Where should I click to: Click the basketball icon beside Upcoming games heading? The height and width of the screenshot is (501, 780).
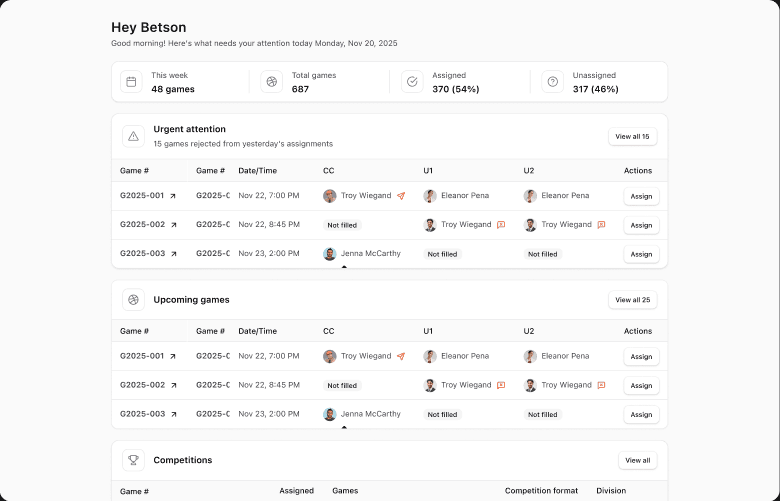click(133, 300)
